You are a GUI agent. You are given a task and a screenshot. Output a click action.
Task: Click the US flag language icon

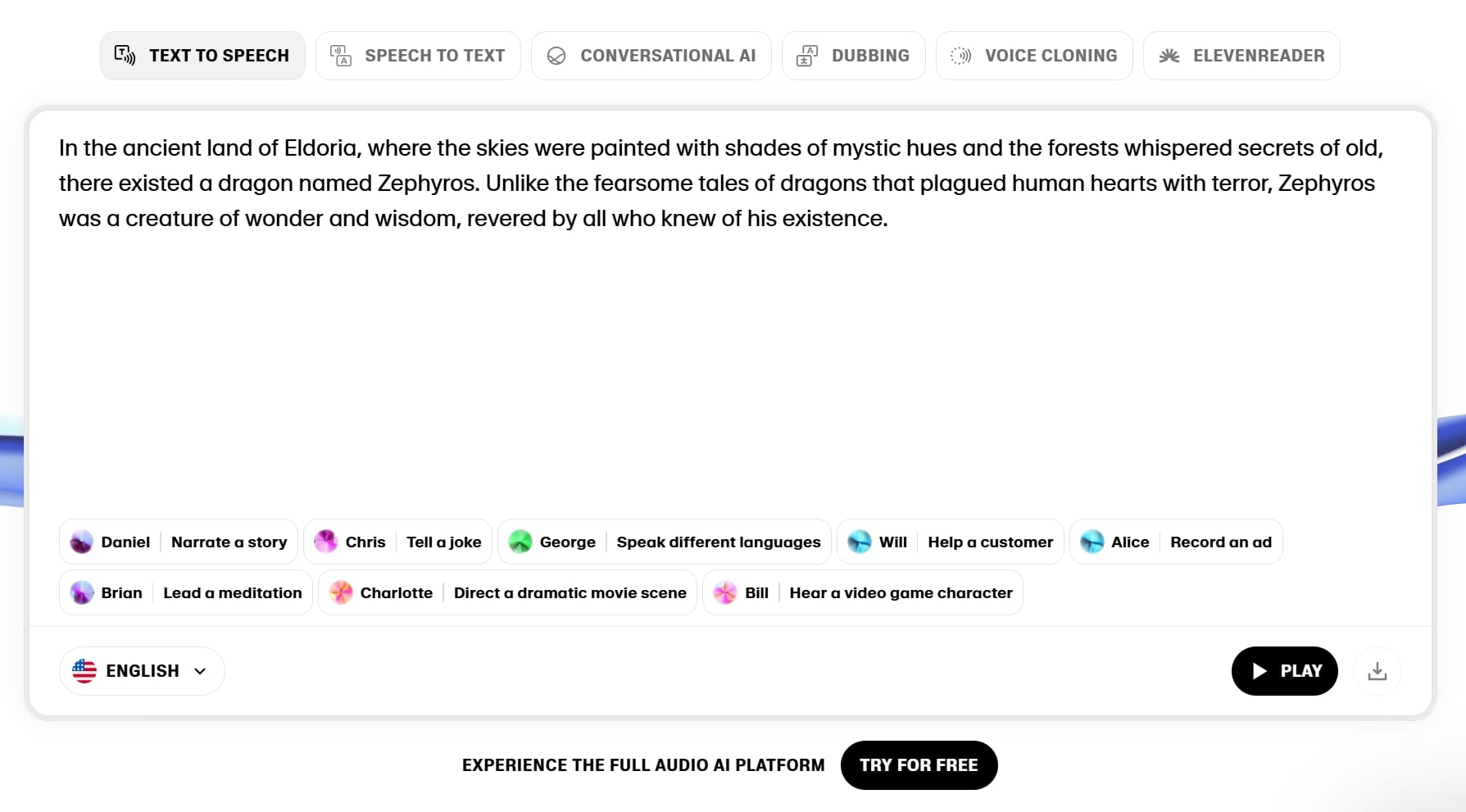click(84, 671)
